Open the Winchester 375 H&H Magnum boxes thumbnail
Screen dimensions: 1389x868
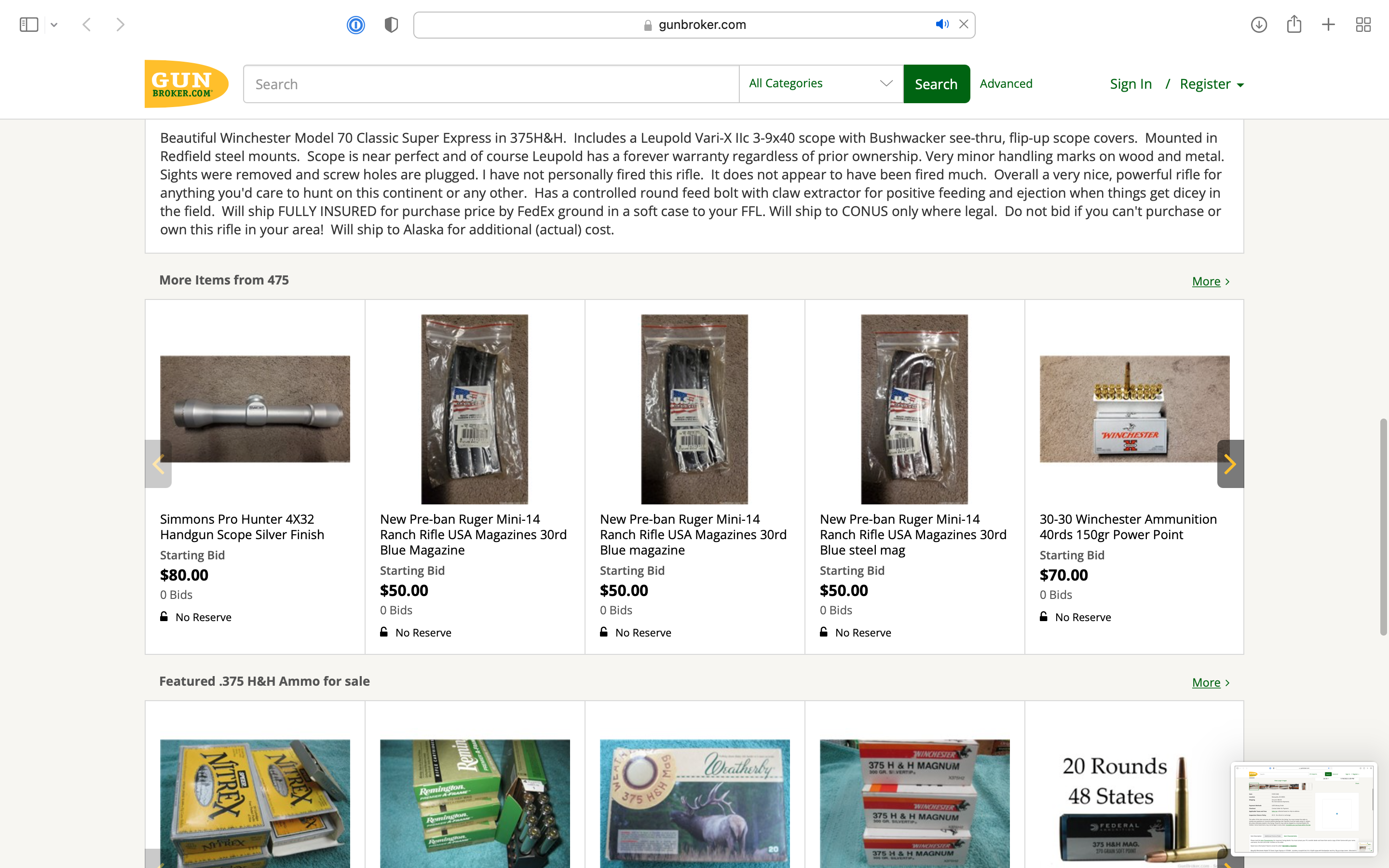(x=914, y=803)
